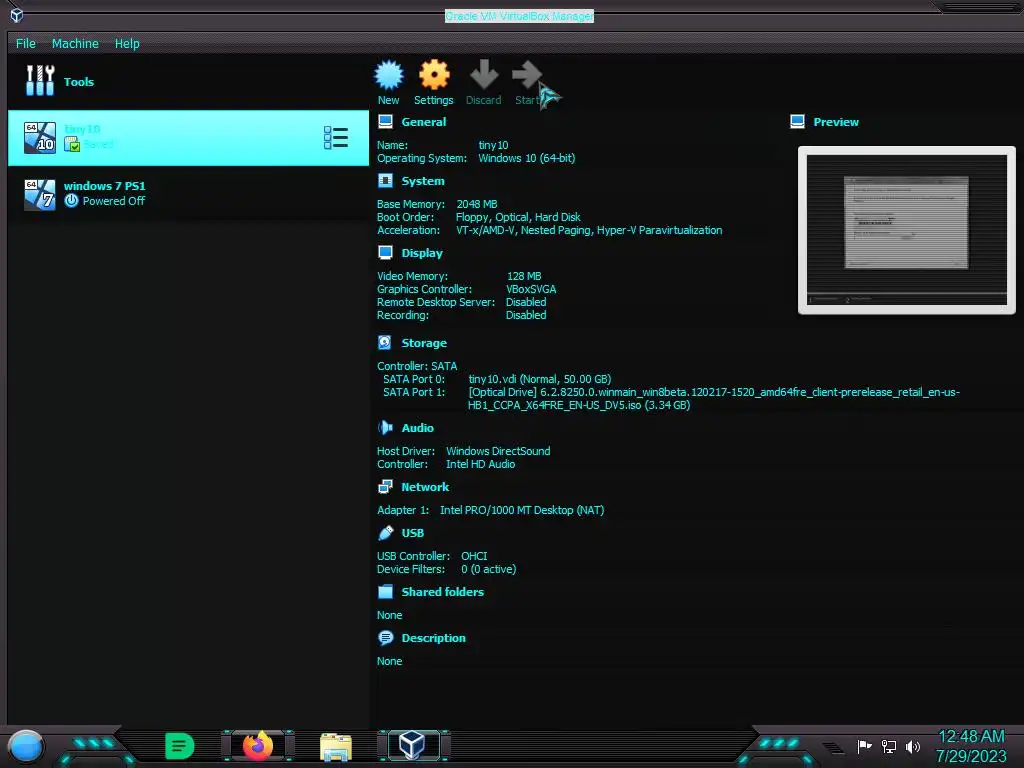This screenshot has width=1024, height=768.
Task: Click the VirtualBox cube title bar icon
Action: pos(17,14)
